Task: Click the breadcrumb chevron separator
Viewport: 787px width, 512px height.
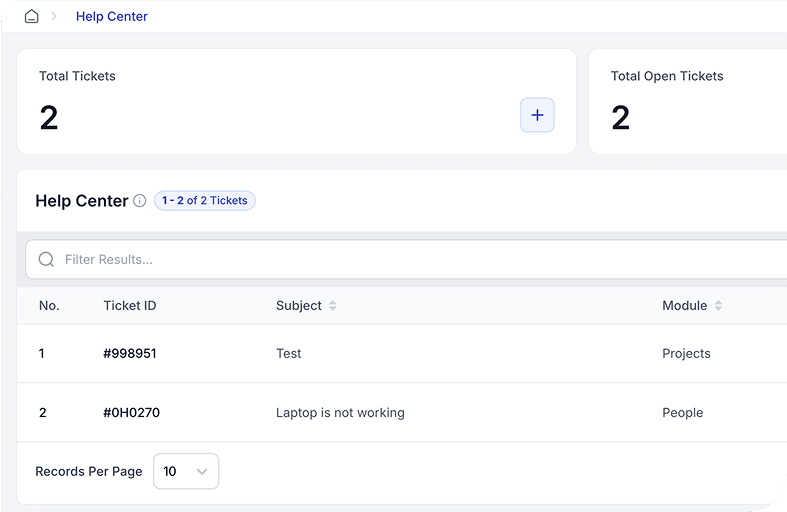Action: [x=55, y=17]
